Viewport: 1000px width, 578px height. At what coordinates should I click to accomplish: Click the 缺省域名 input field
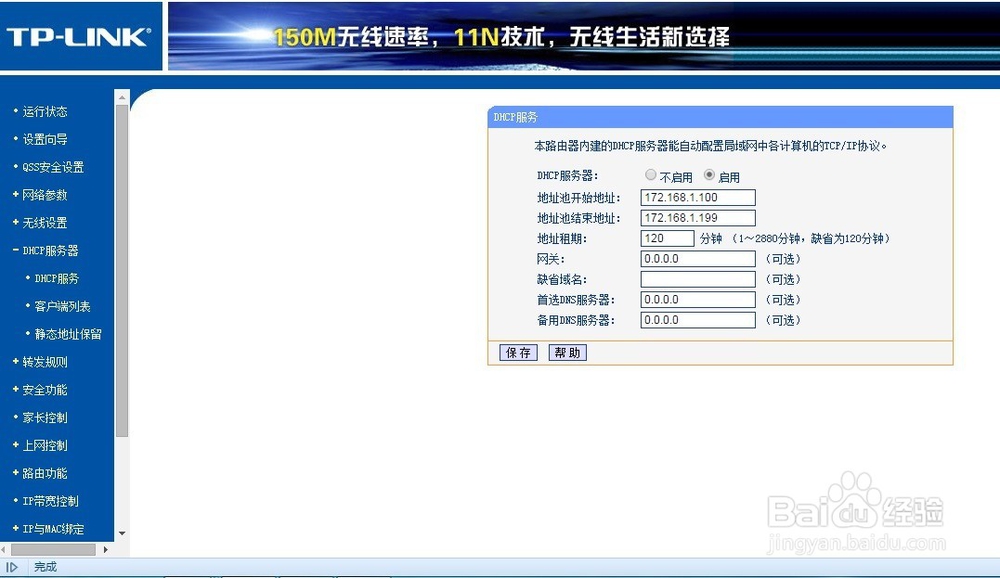(698, 279)
